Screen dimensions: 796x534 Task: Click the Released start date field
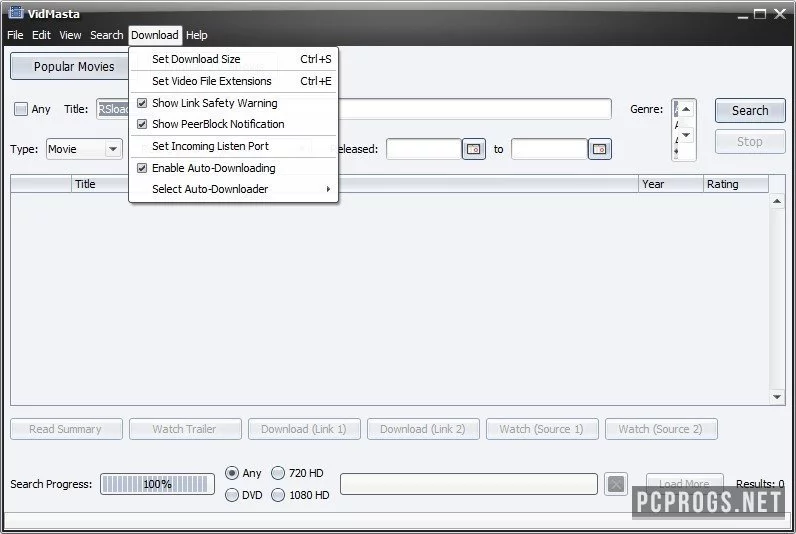tap(423, 149)
